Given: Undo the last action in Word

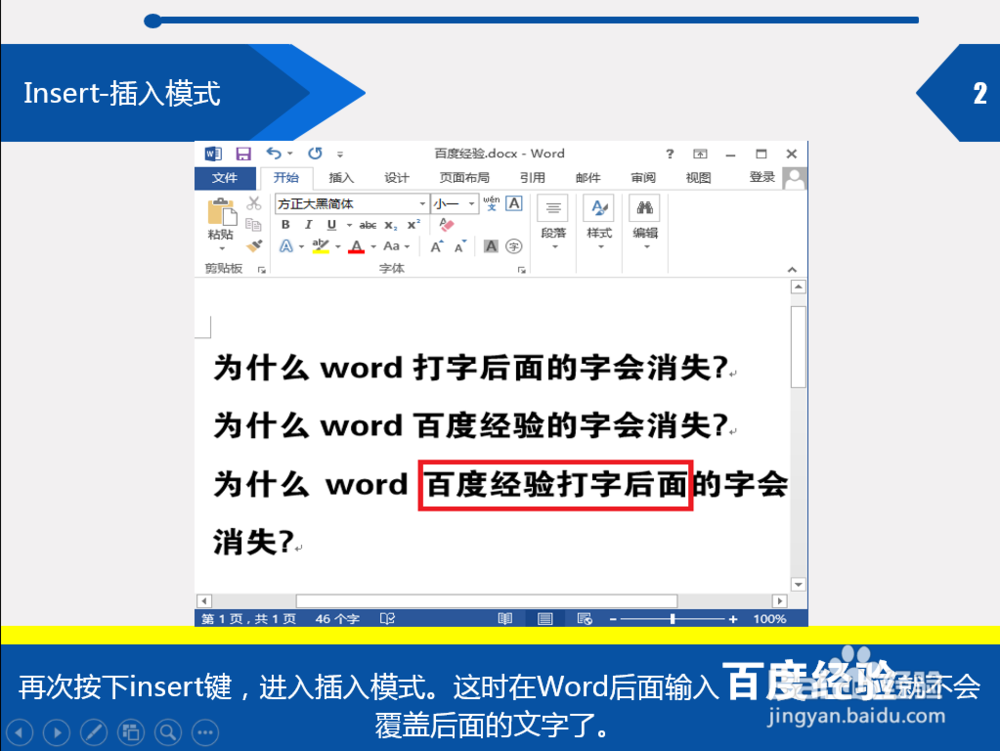Looking at the screenshot, I should 274,153.
